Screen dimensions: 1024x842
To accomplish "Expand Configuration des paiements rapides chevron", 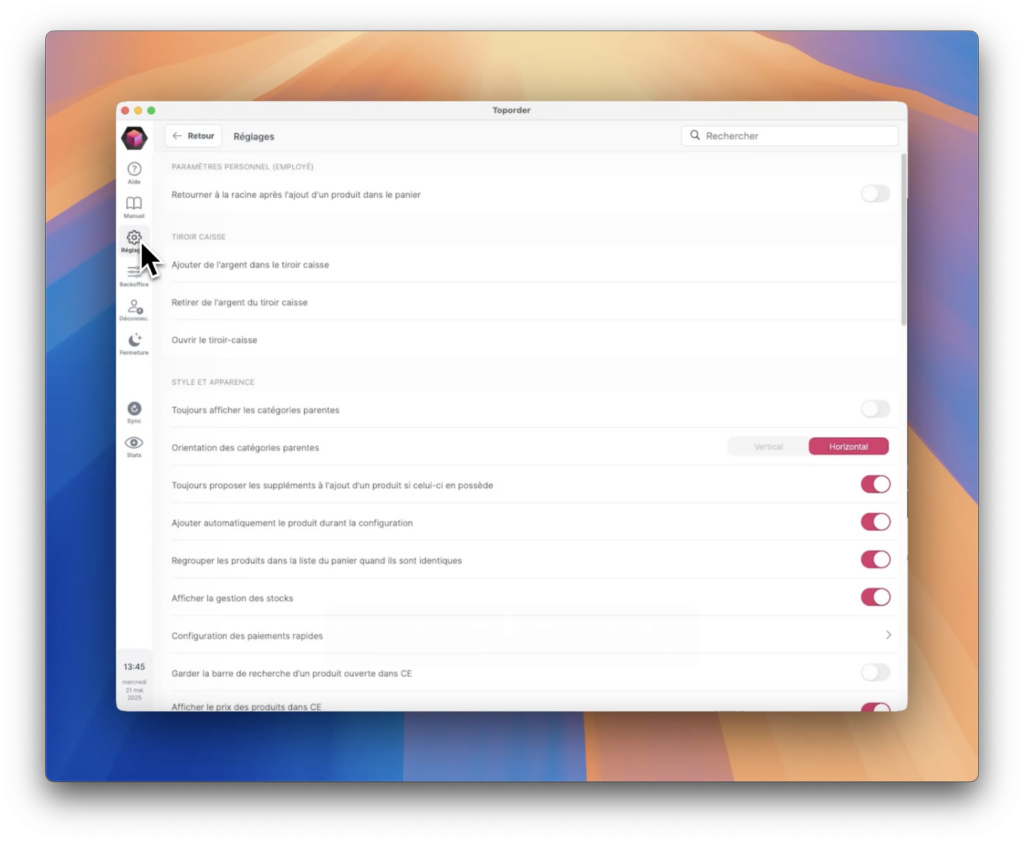I will tap(888, 635).
